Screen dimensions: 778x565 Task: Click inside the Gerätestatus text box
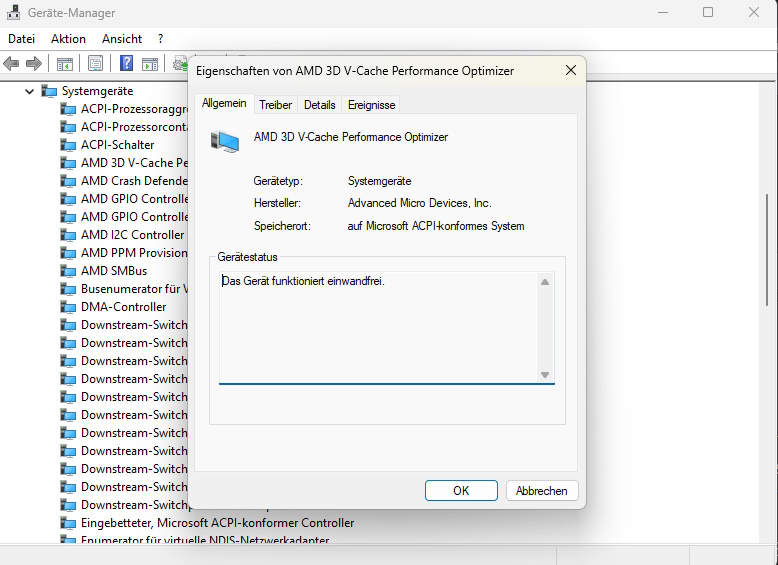click(379, 328)
